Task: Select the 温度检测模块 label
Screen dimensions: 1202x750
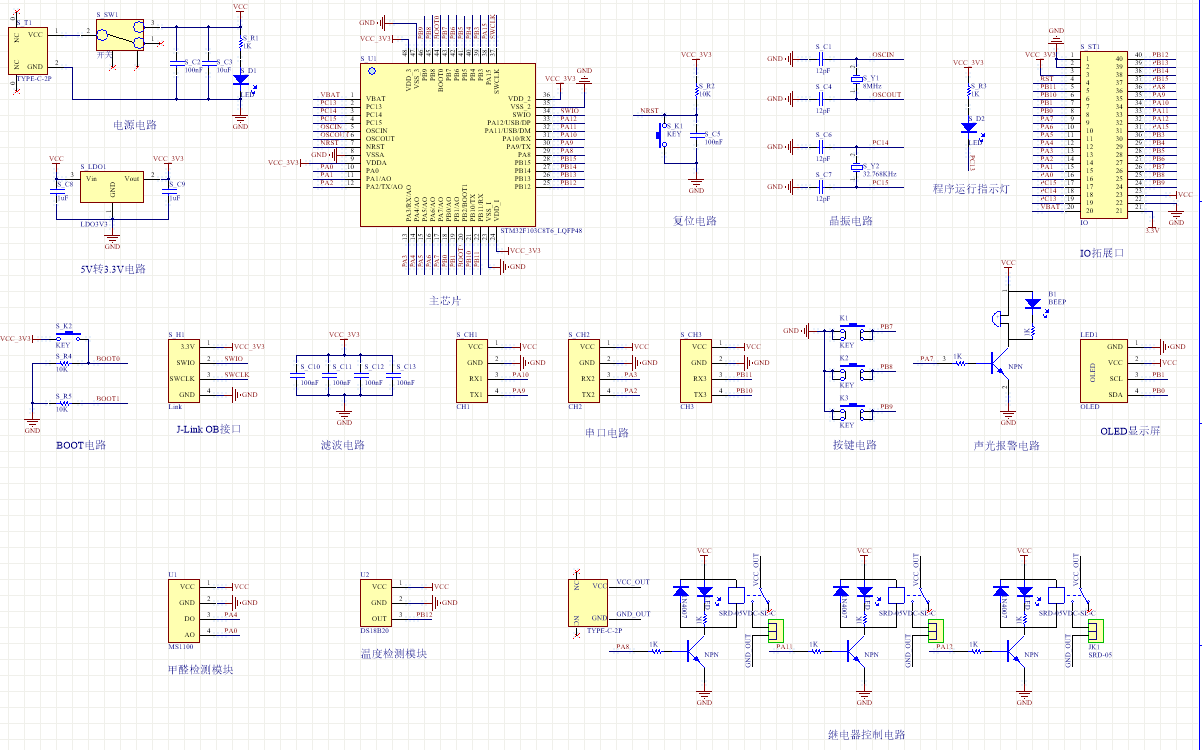Action: click(393, 653)
